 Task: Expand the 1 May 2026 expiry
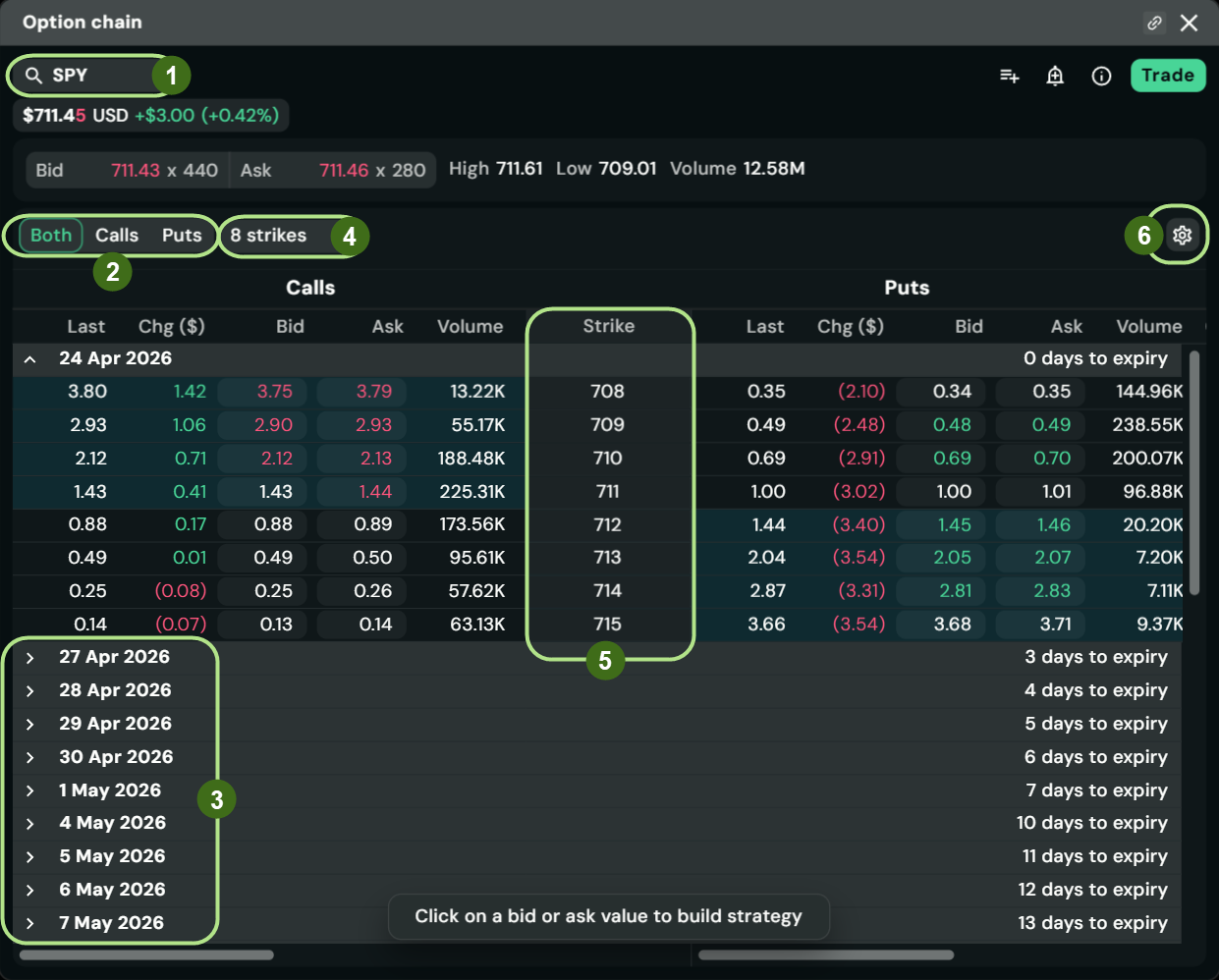30,791
